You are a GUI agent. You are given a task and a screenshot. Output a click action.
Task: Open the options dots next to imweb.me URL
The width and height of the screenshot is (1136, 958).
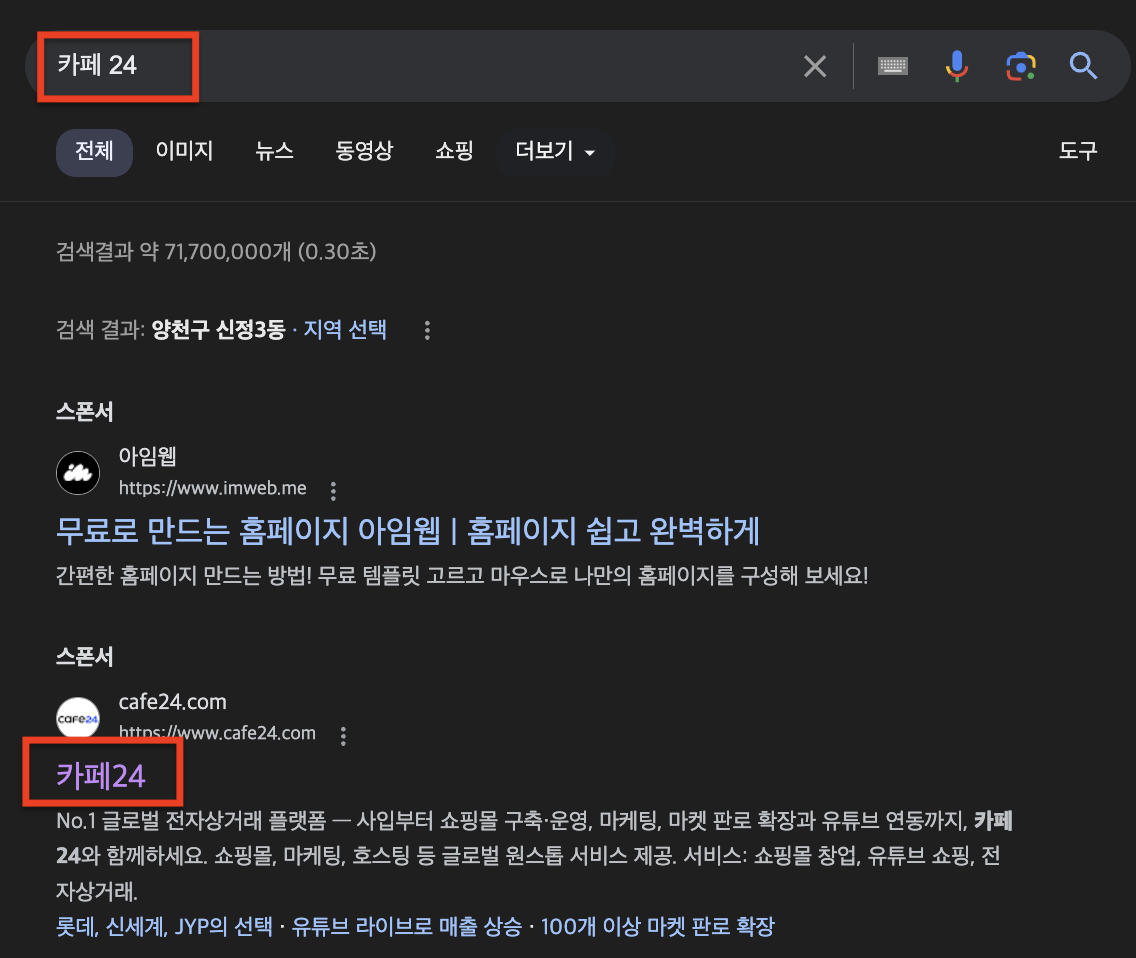[333, 491]
